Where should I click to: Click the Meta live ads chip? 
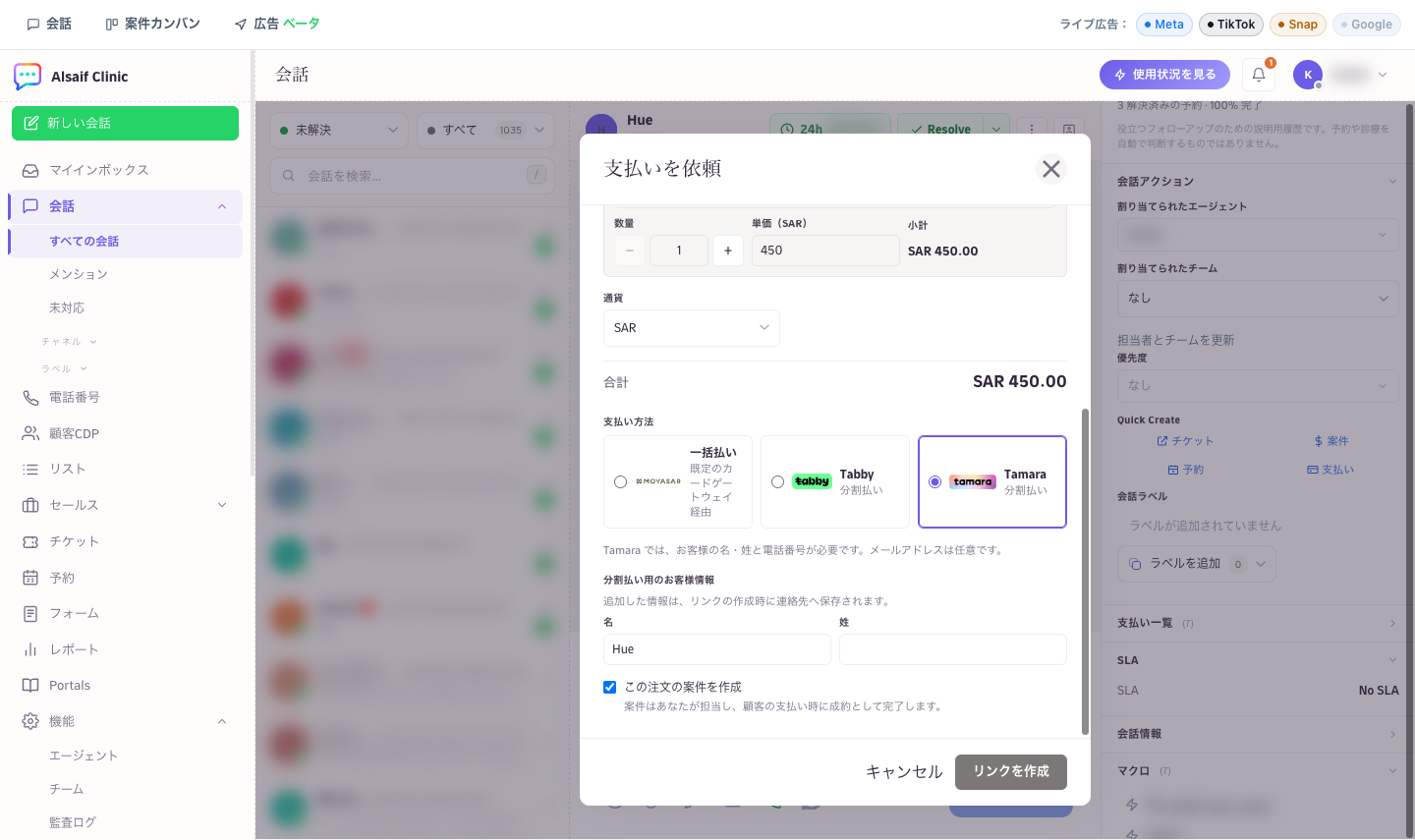1164,25
